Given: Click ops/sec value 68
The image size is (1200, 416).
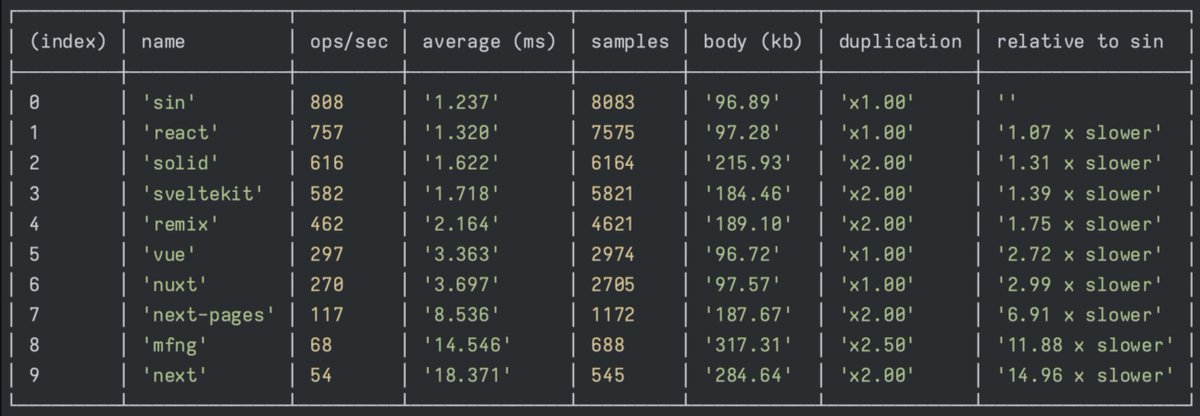Looking at the screenshot, I should click(x=322, y=344).
